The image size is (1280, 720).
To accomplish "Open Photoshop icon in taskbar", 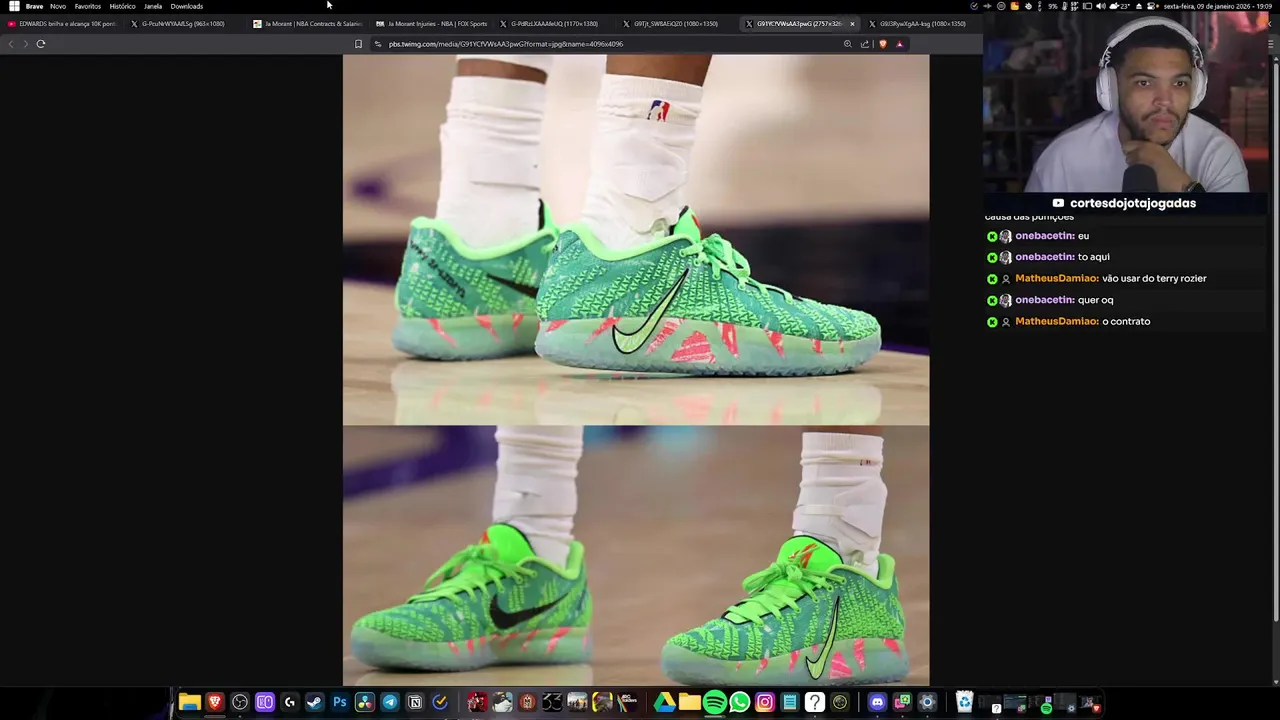I will pyautogui.click(x=340, y=702).
